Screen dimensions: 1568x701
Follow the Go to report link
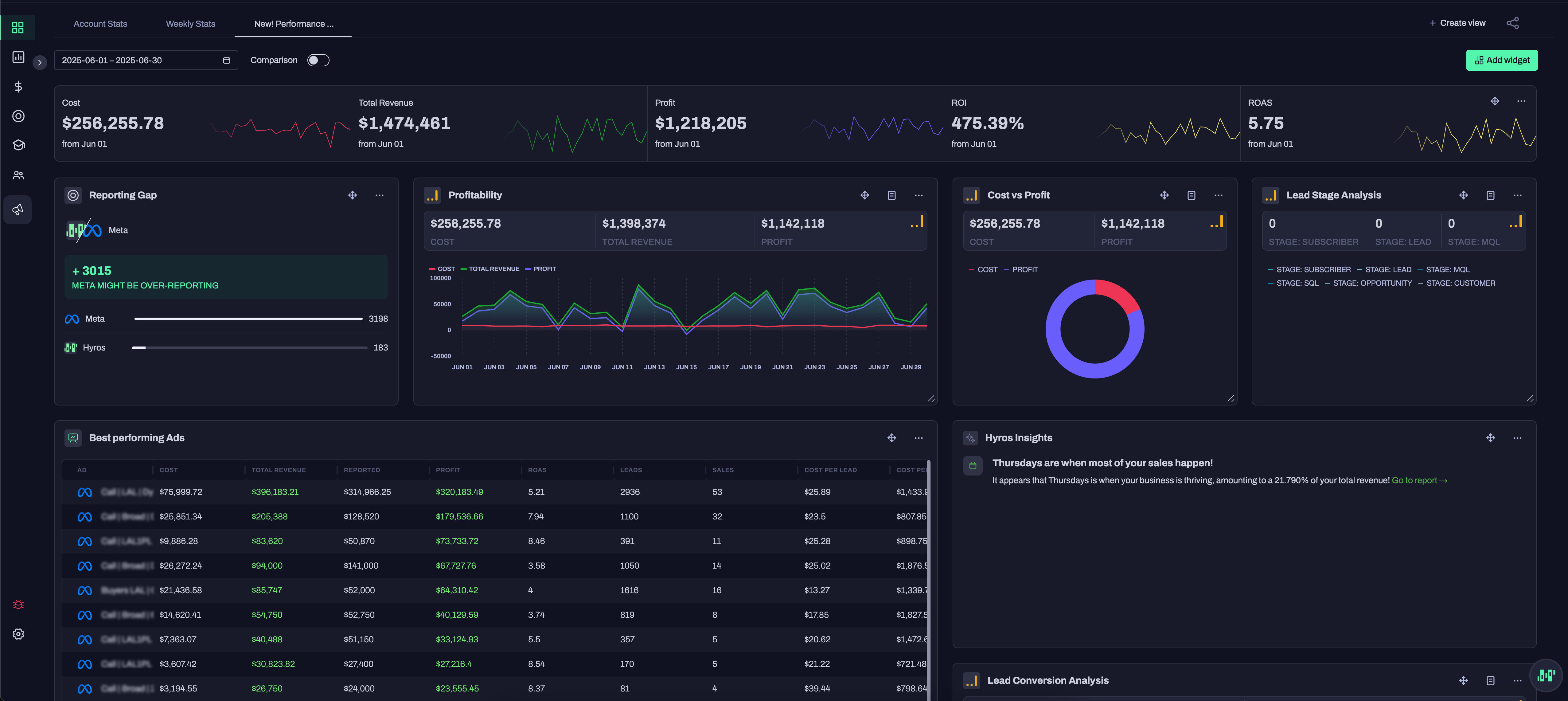pos(1419,480)
